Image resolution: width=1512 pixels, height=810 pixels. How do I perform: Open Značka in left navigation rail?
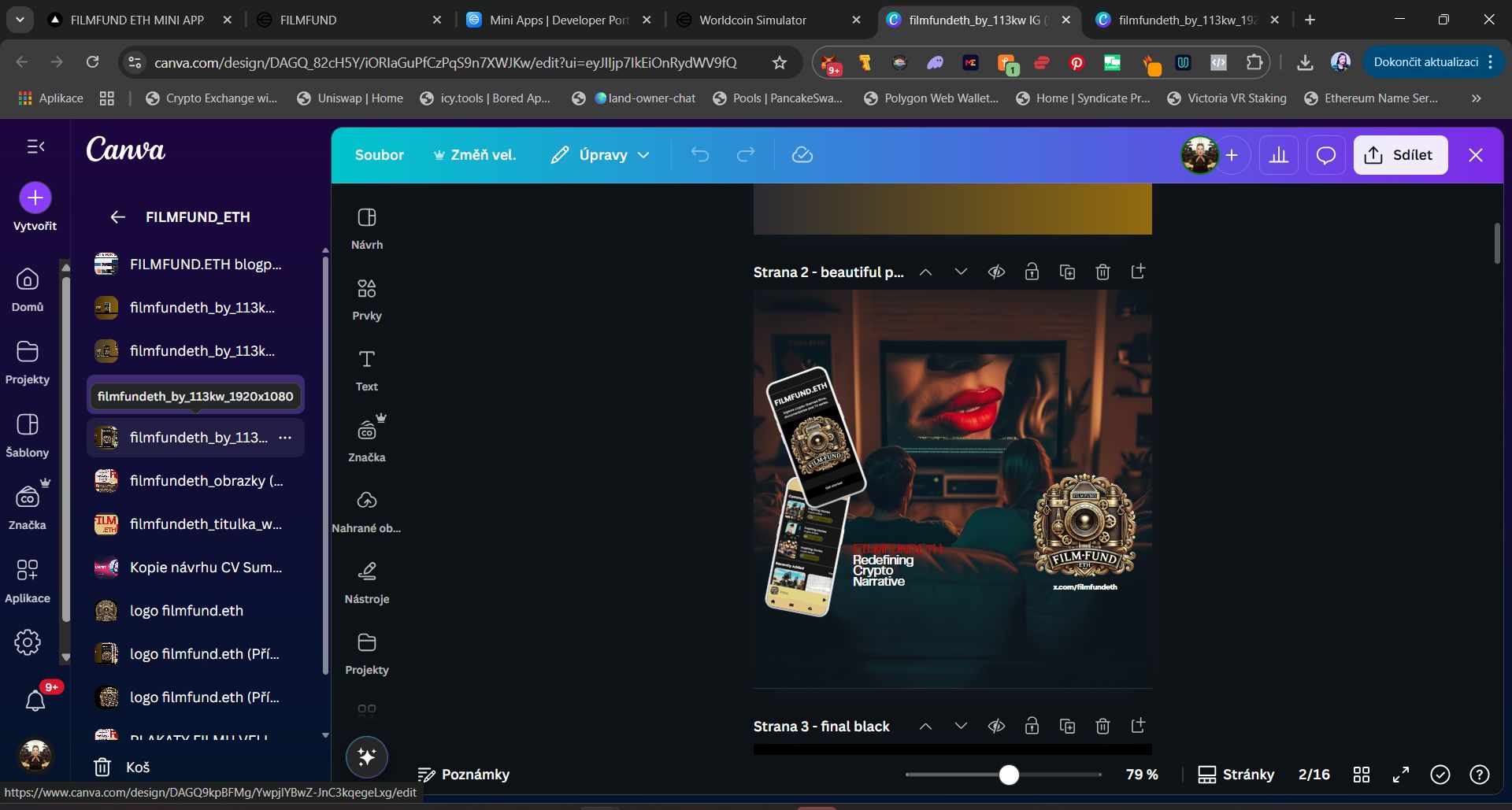coord(28,508)
